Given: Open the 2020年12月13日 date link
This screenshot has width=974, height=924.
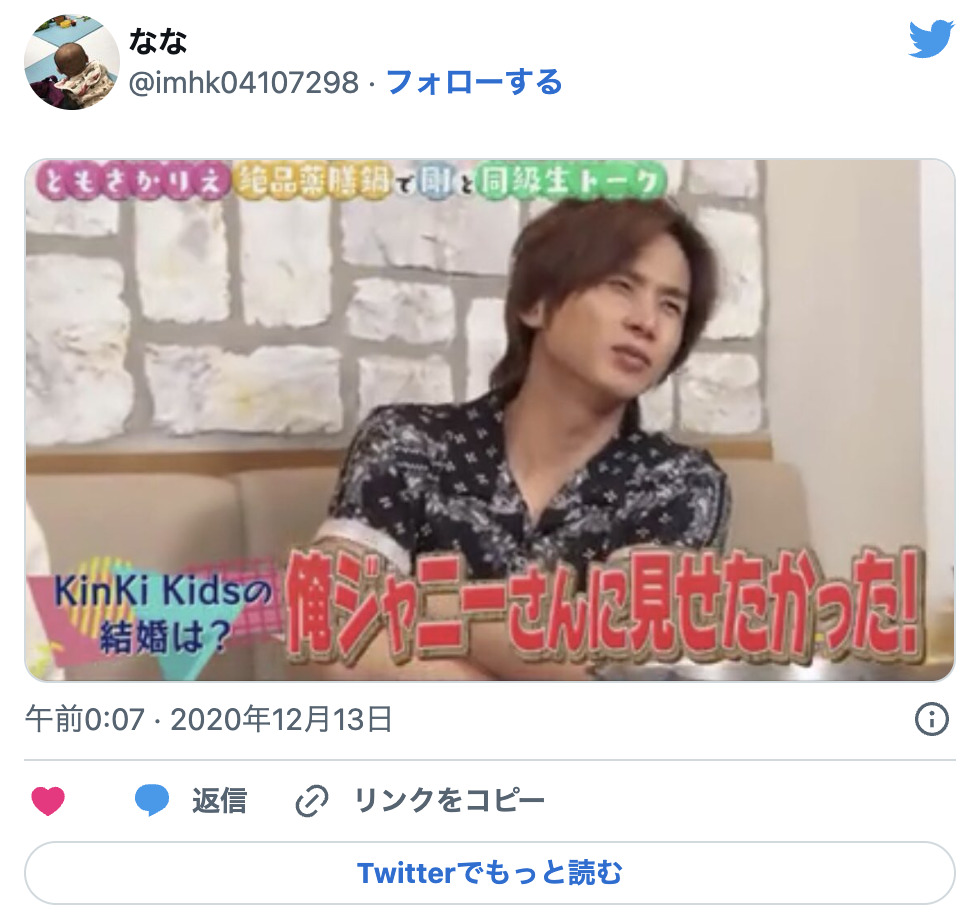Looking at the screenshot, I should click(281, 720).
